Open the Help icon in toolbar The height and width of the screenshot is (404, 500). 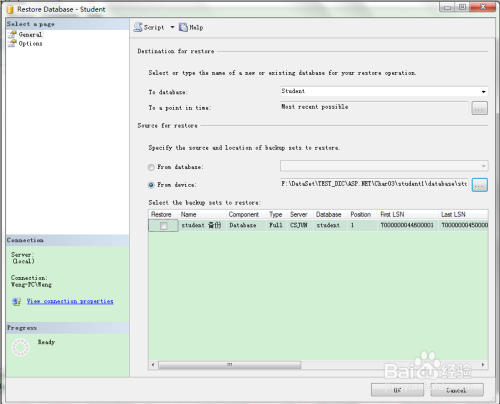[x=183, y=27]
